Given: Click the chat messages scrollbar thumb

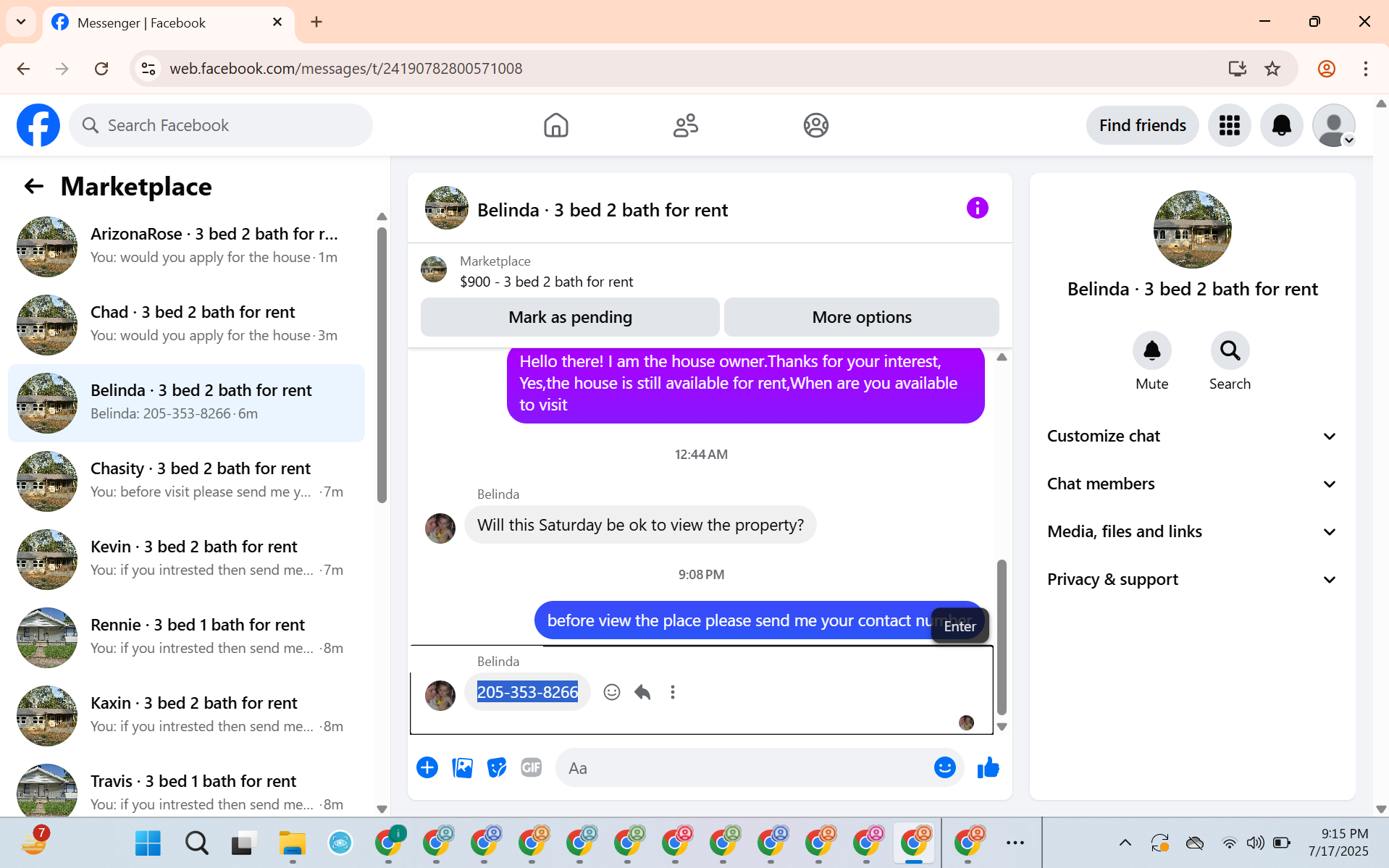Looking at the screenshot, I should (1002, 636).
